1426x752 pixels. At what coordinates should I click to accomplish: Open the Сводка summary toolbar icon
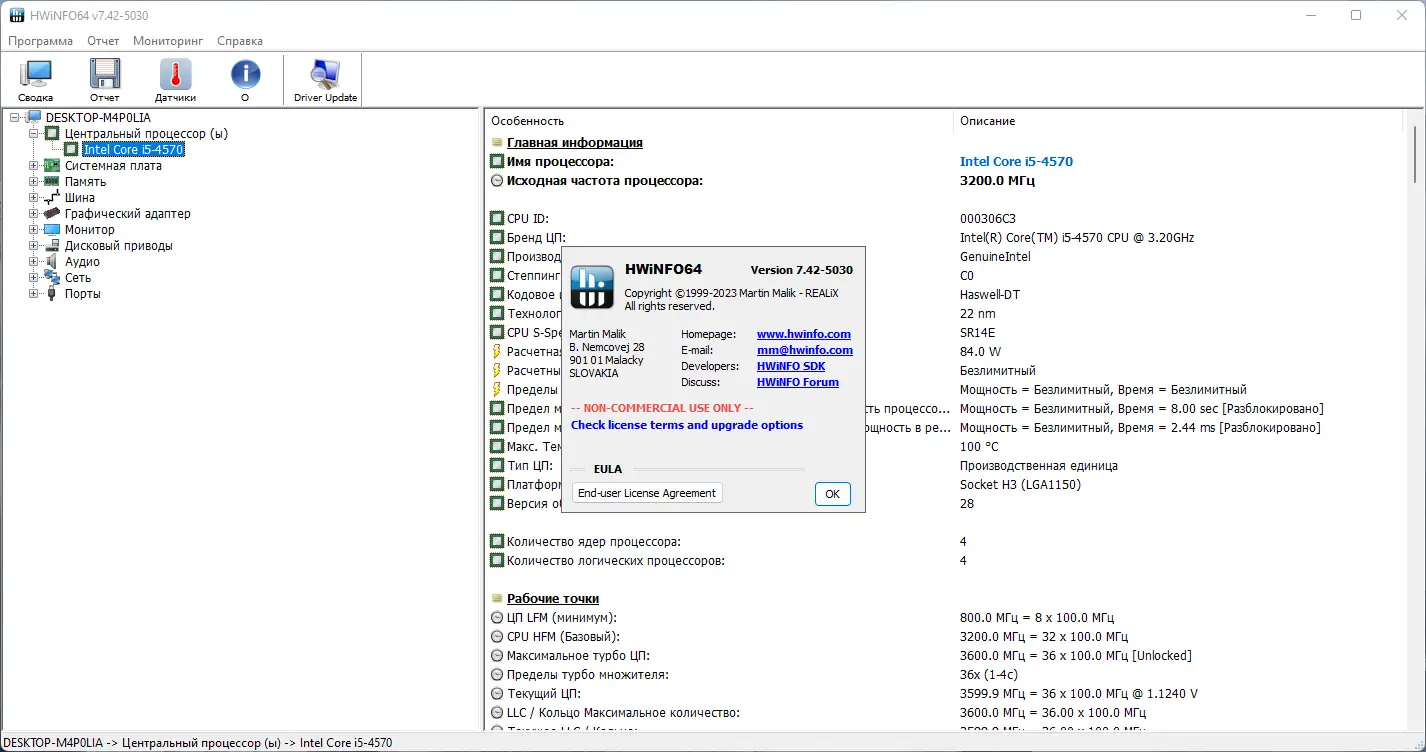36,74
